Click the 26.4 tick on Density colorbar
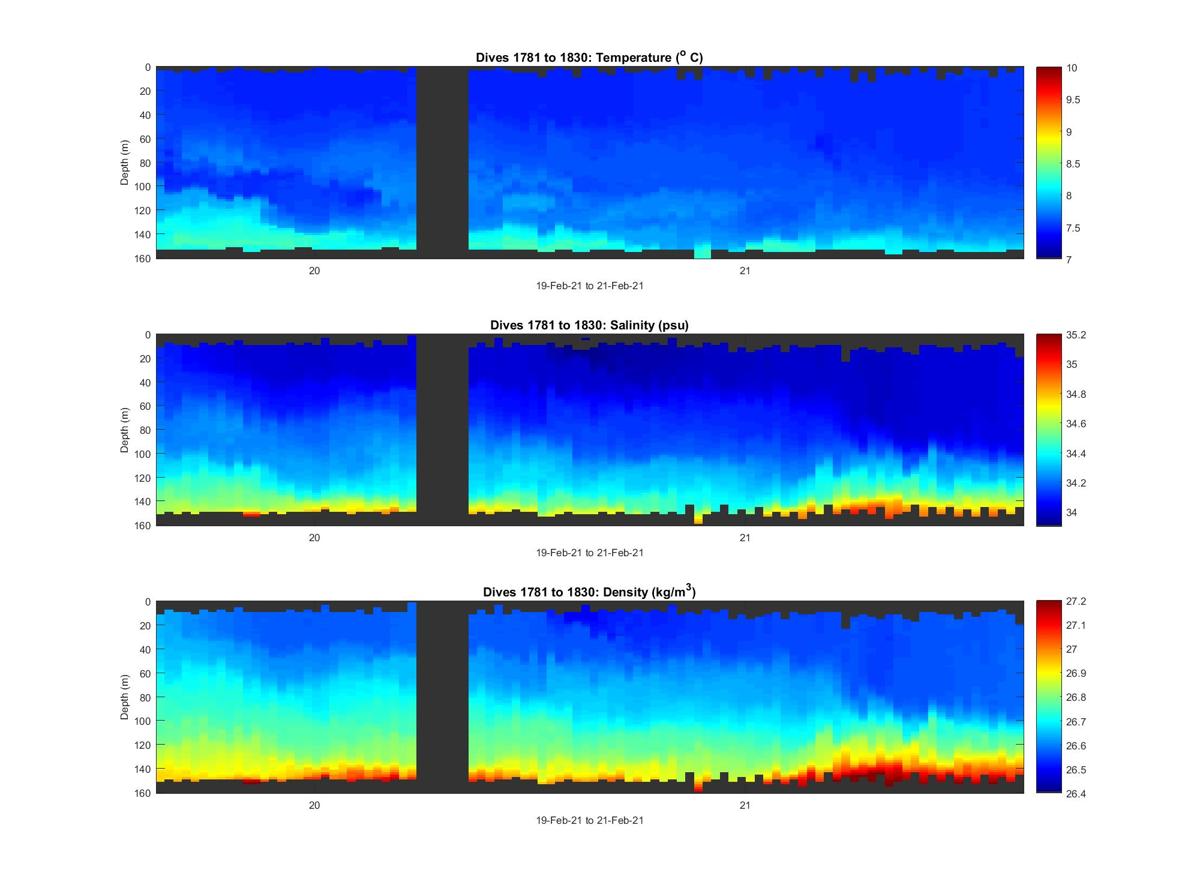The height and width of the screenshot is (892, 1200). click(x=1076, y=793)
